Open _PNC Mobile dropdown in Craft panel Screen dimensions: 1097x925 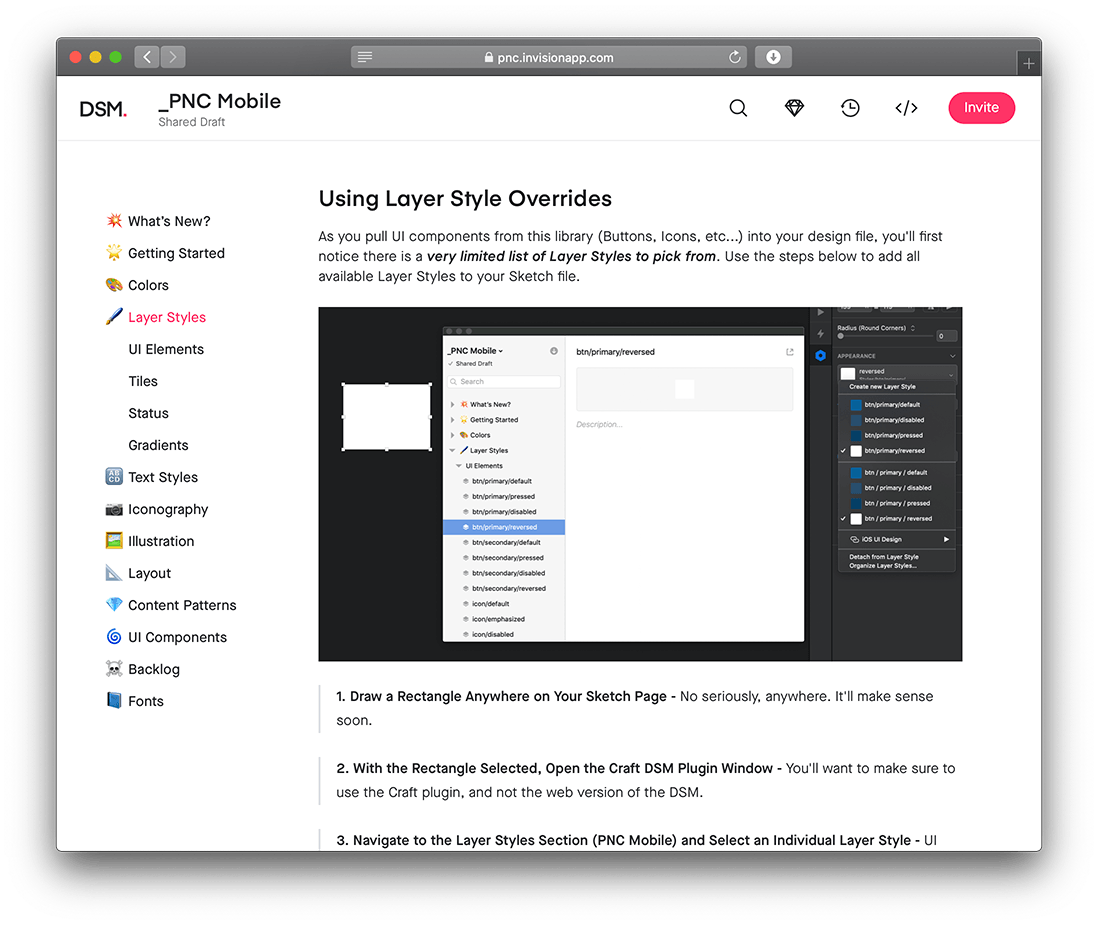coord(475,351)
